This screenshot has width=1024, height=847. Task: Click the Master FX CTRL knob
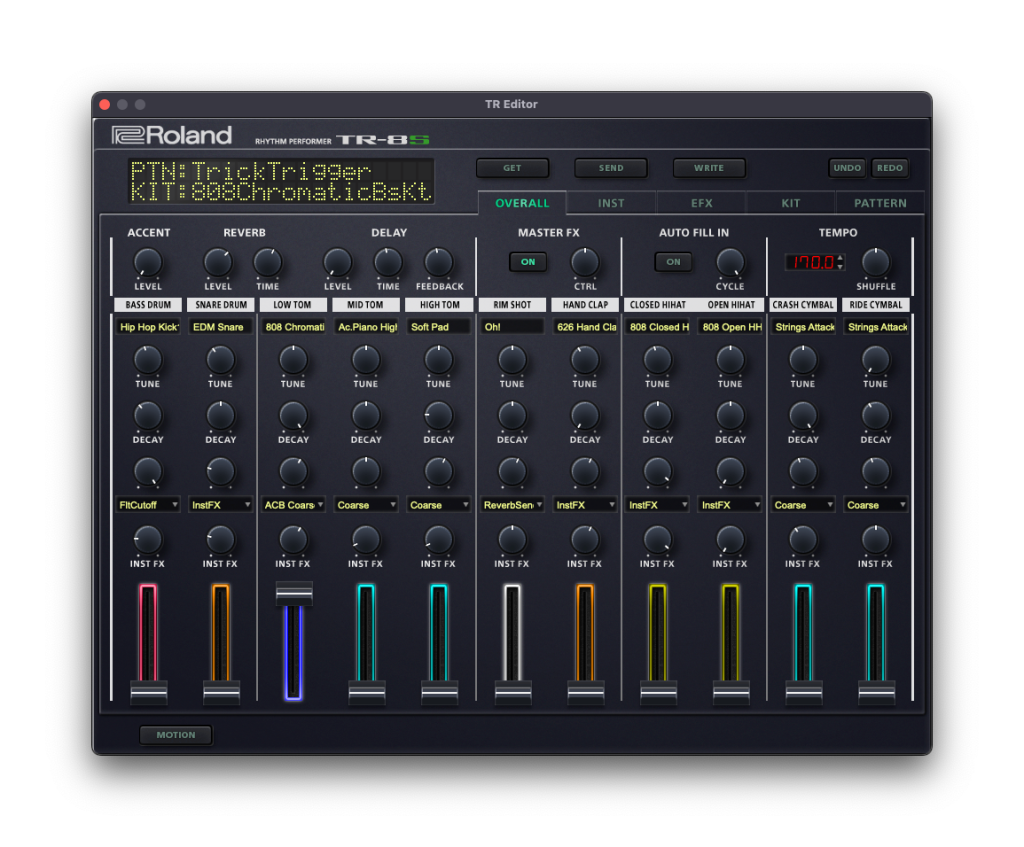pyautogui.click(x=585, y=263)
